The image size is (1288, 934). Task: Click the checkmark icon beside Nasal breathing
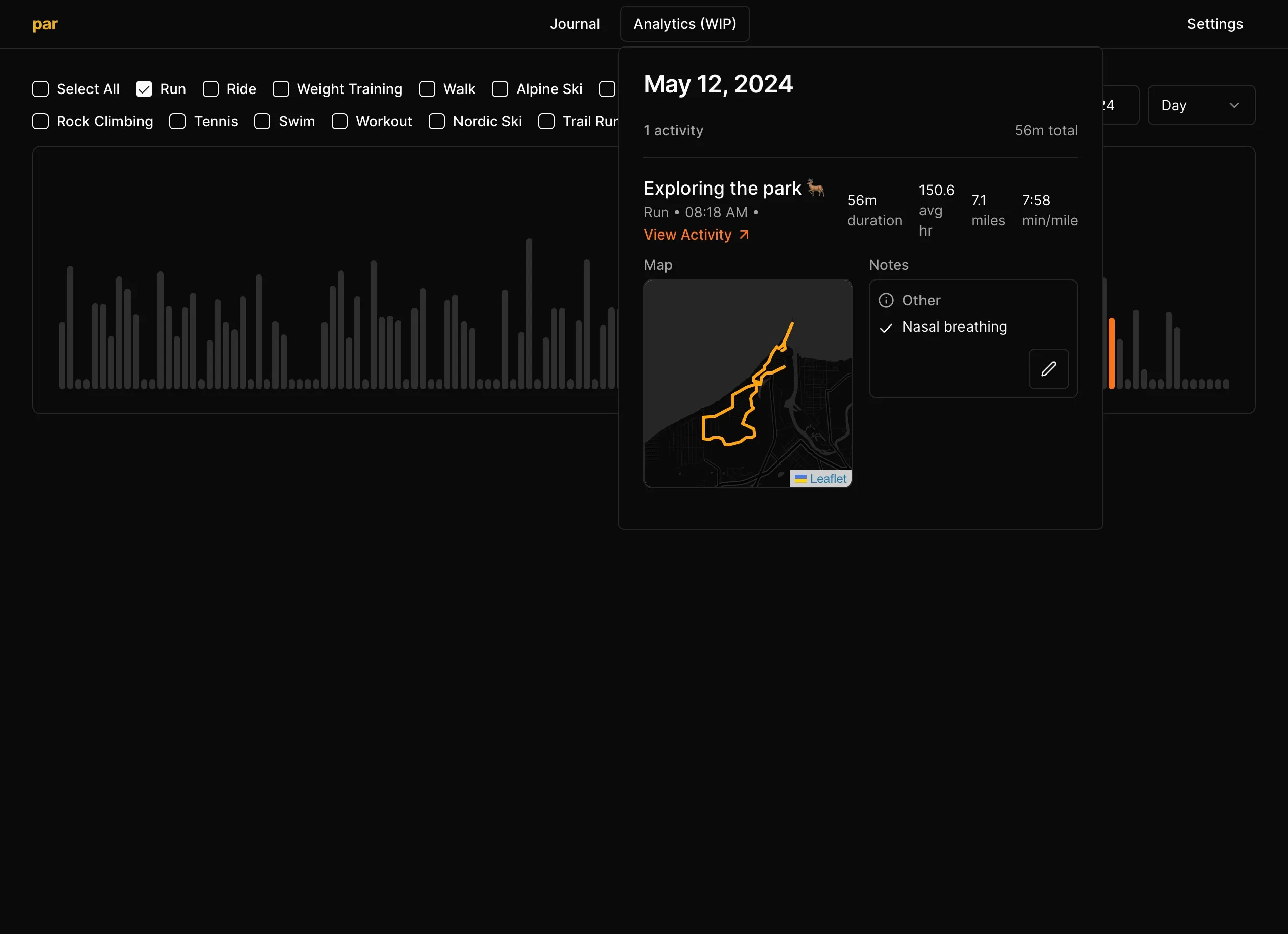click(x=886, y=328)
